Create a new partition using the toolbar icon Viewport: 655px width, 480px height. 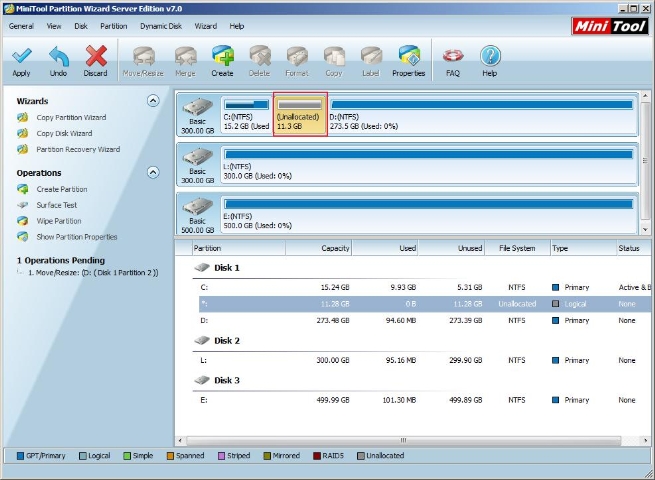(222, 61)
